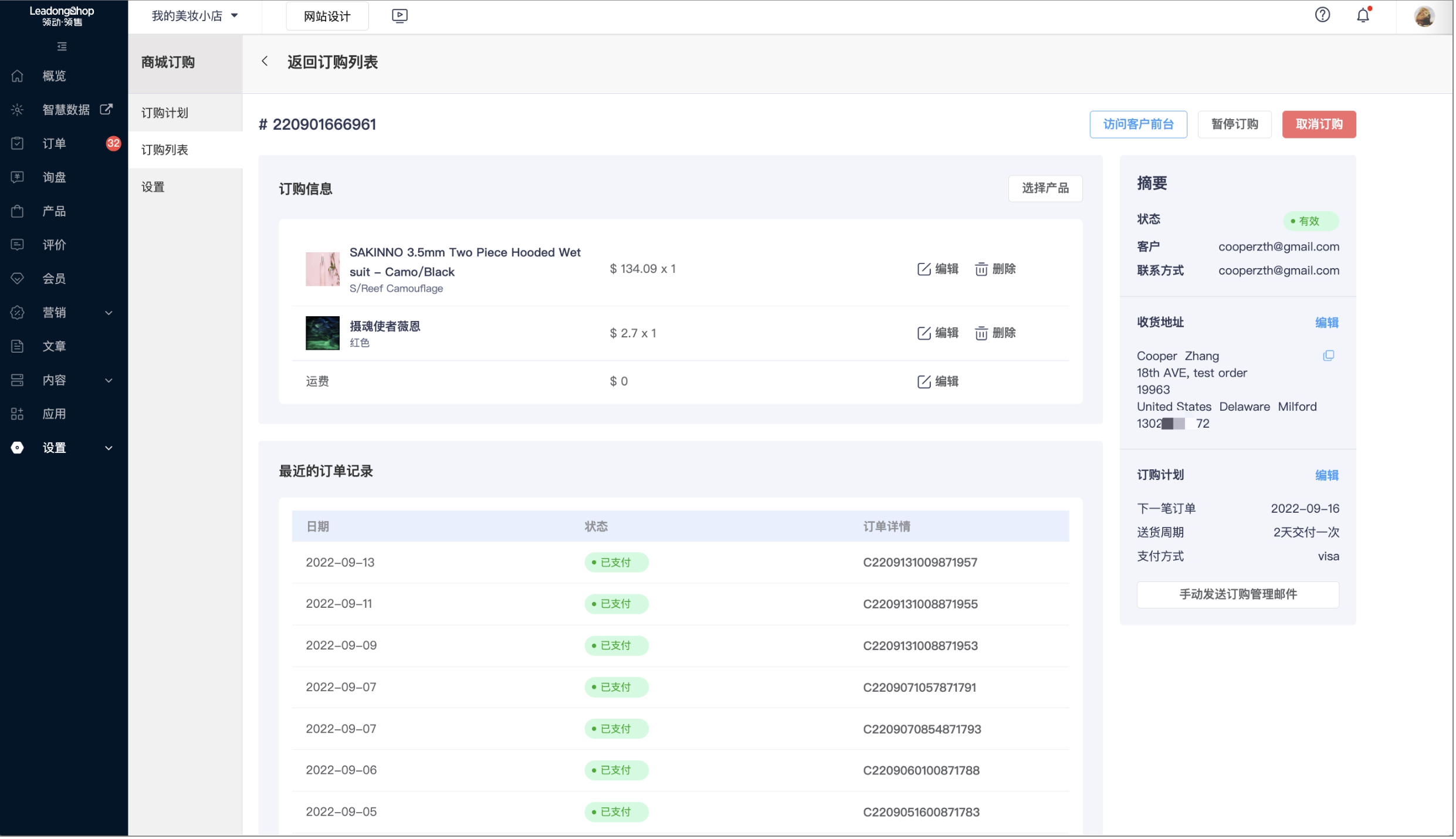Viewport: 1456px width, 839px height.
Task: Collapse the sidebar using the menu fold icon
Action: coord(62,46)
